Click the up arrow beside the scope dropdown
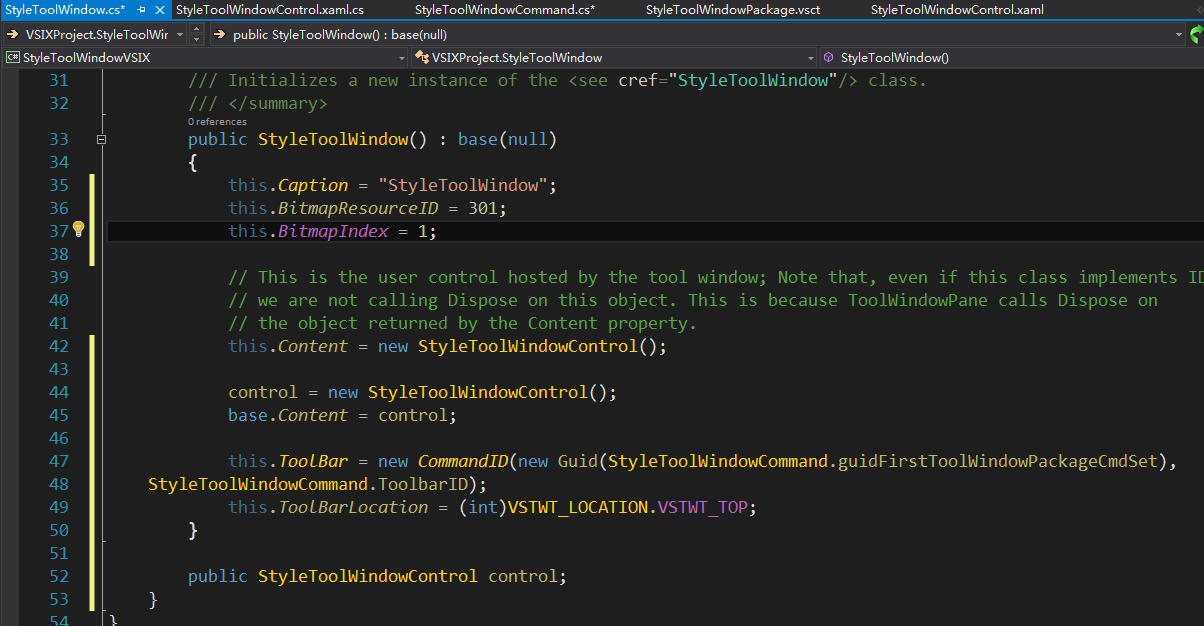Image resolution: width=1204 pixels, height=626 pixels. (x=196, y=30)
